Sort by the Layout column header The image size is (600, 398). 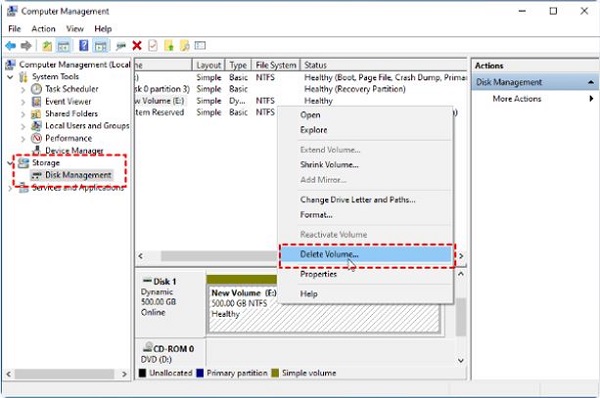click(x=209, y=65)
